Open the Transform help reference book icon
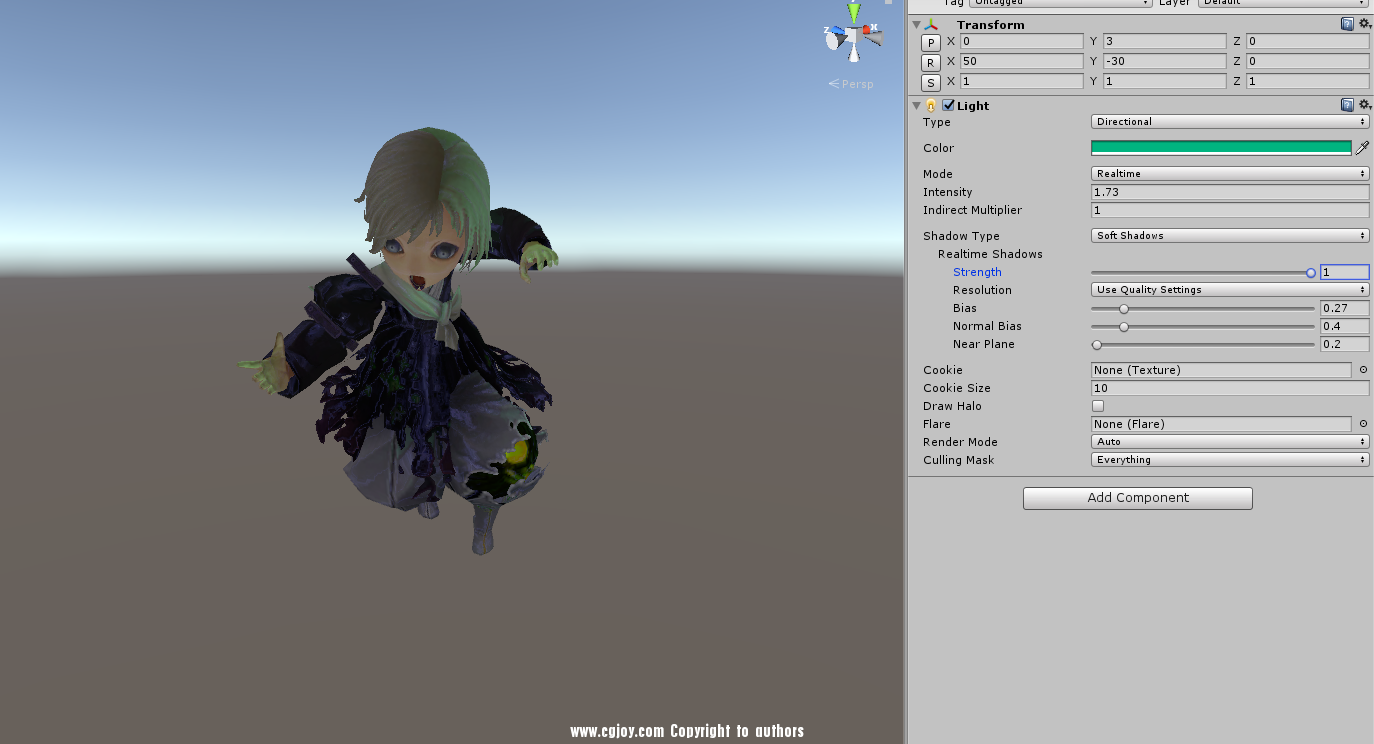This screenshot has height=744, width=1374. pyautogui.click(x=1347, y=24)
